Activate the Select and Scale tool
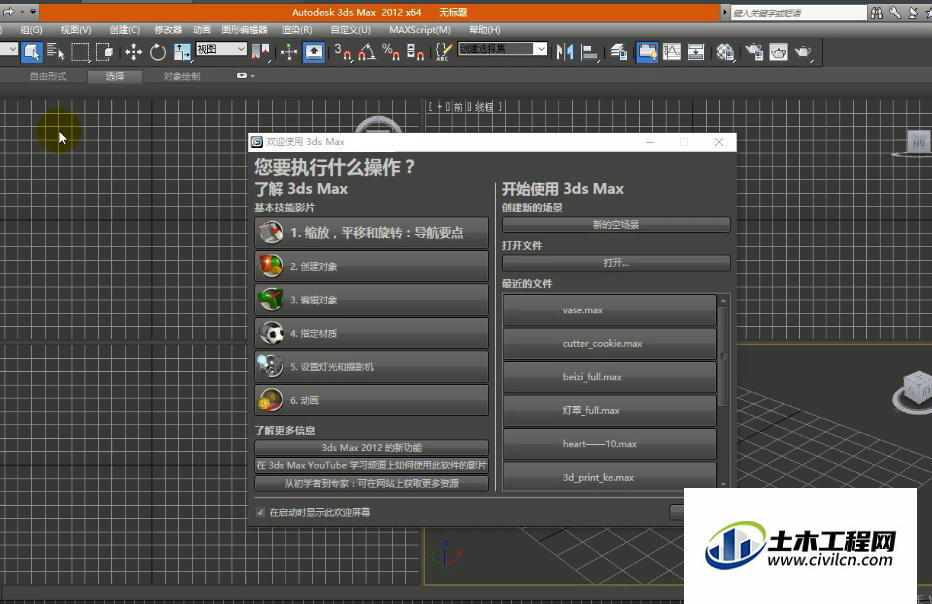This screenshot has width=932, height=604. point(182,52)
